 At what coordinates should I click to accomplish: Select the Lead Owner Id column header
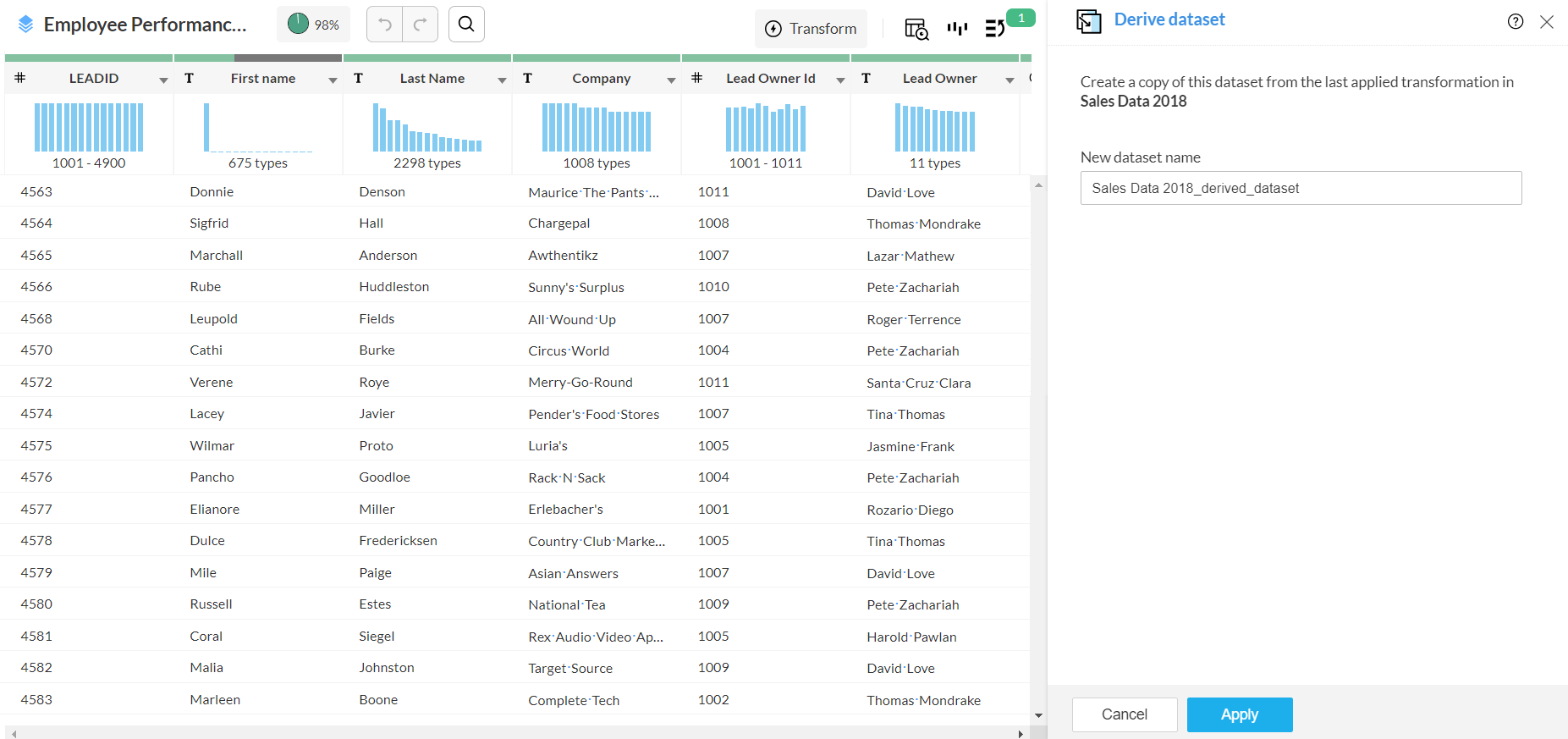(769, 79)
